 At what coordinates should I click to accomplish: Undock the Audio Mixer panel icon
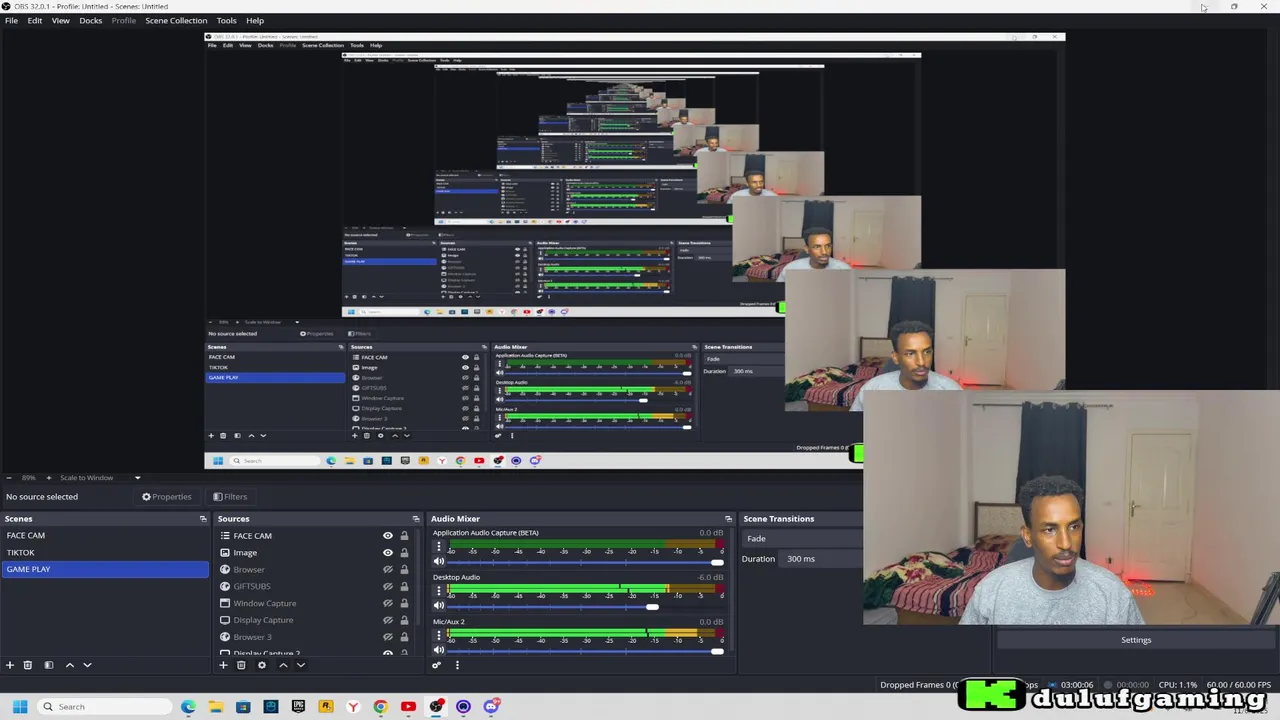[728, 519]
